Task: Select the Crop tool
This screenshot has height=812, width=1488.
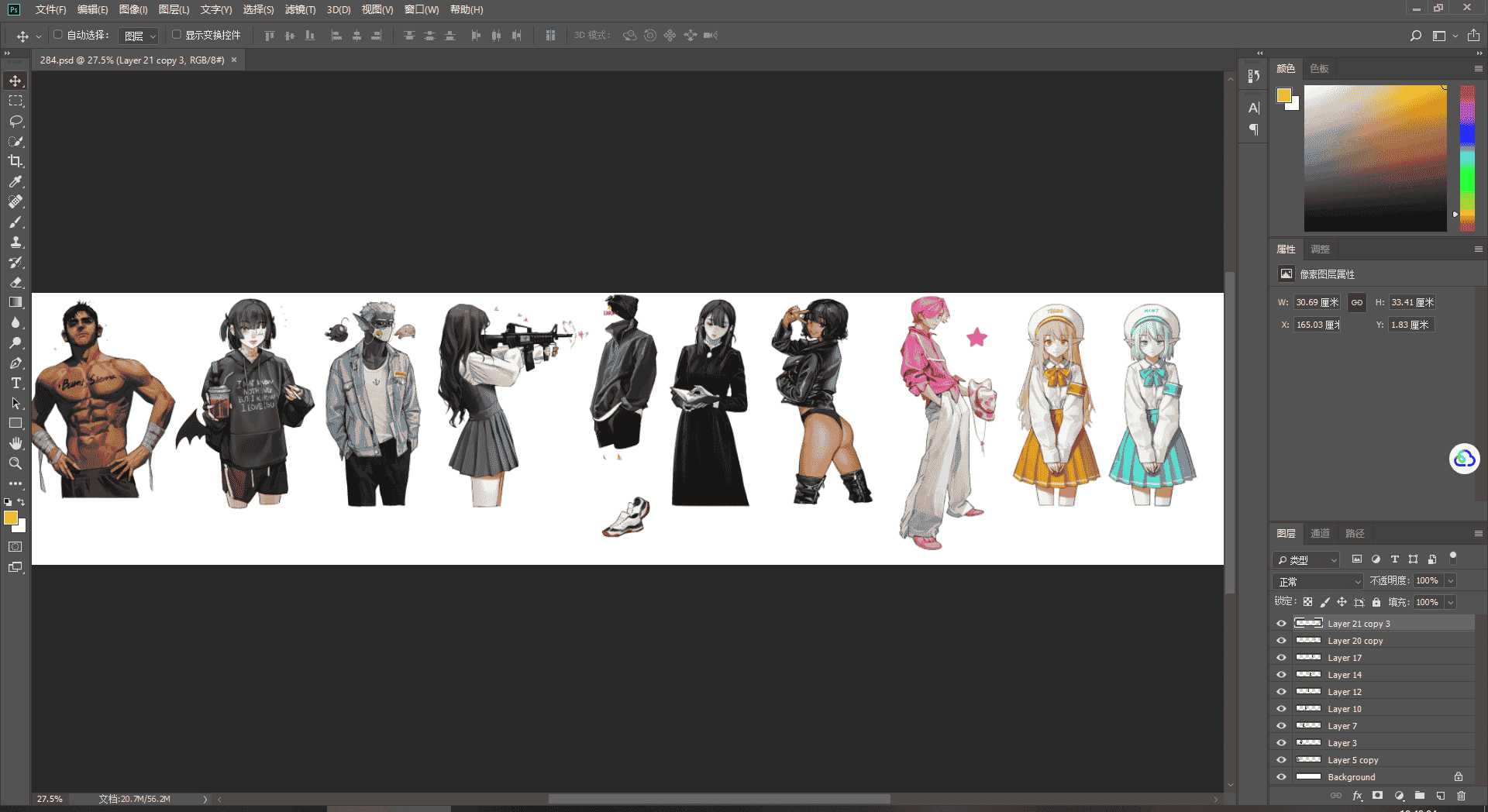Action: tap(15, 161)
